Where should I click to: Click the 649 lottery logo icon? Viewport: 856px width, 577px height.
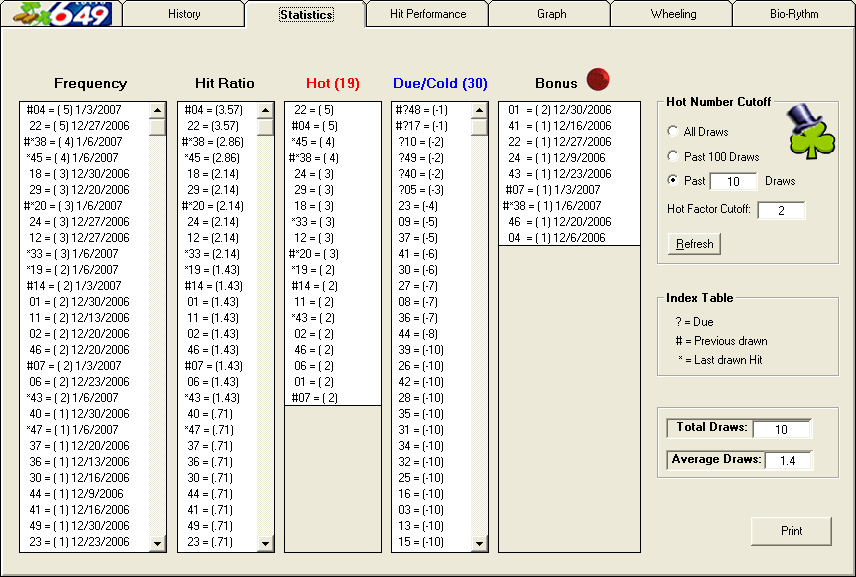pos(60,13)
